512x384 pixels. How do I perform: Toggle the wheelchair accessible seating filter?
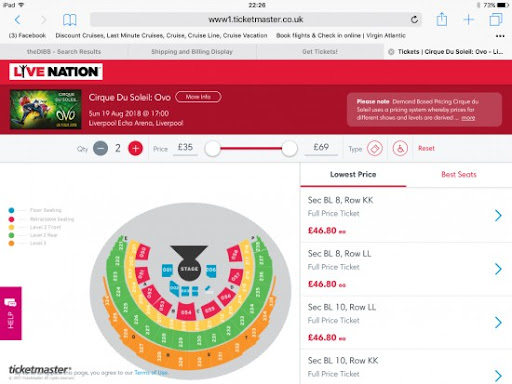tap(400, 148)
